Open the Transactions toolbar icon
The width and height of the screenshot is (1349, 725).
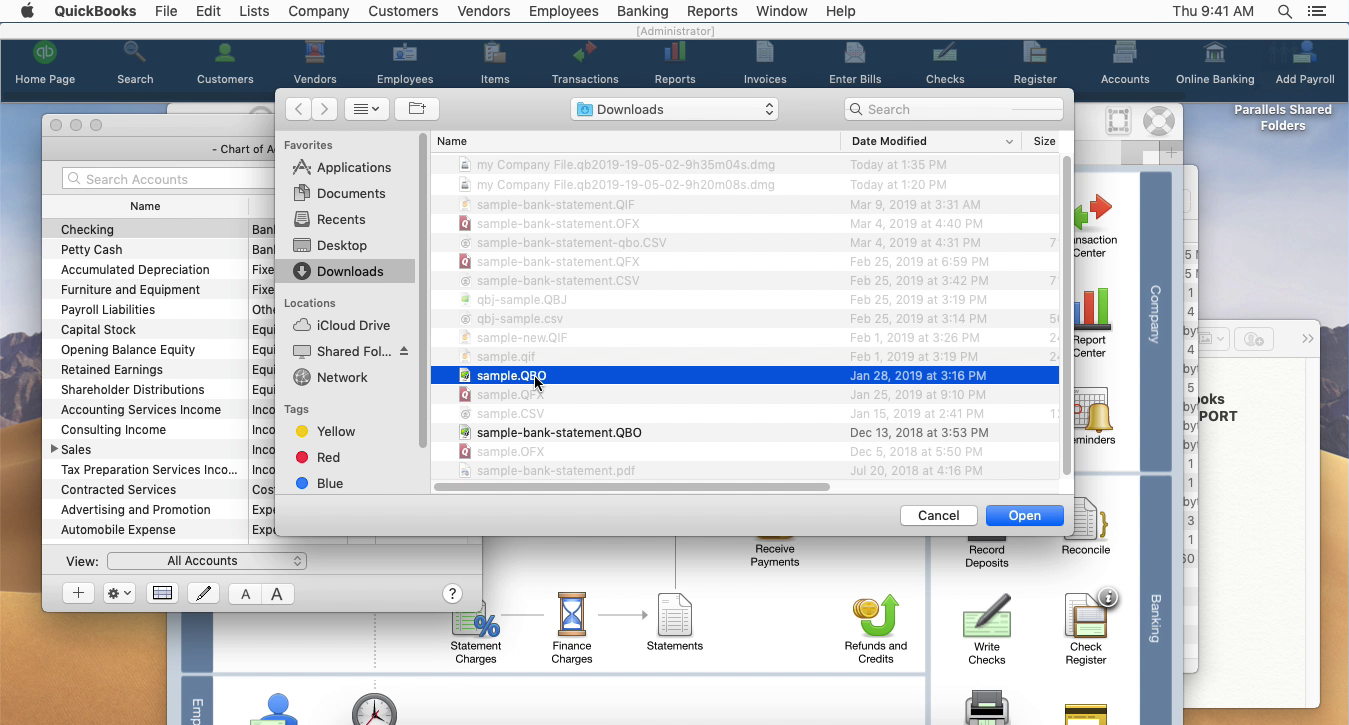(x=585, y=64)
